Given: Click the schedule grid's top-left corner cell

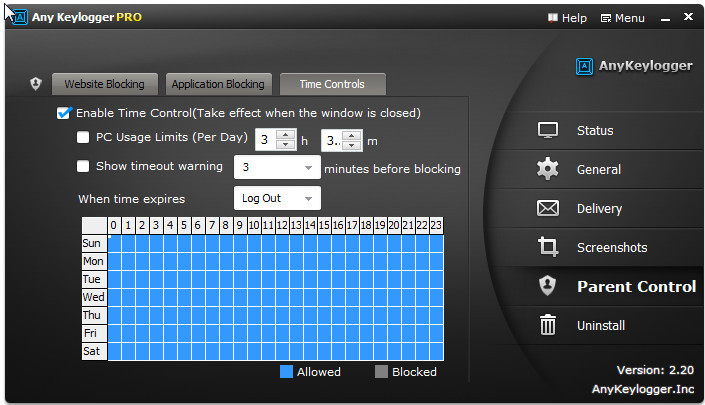Looking at the screenshot, I should tap(94, 225).
